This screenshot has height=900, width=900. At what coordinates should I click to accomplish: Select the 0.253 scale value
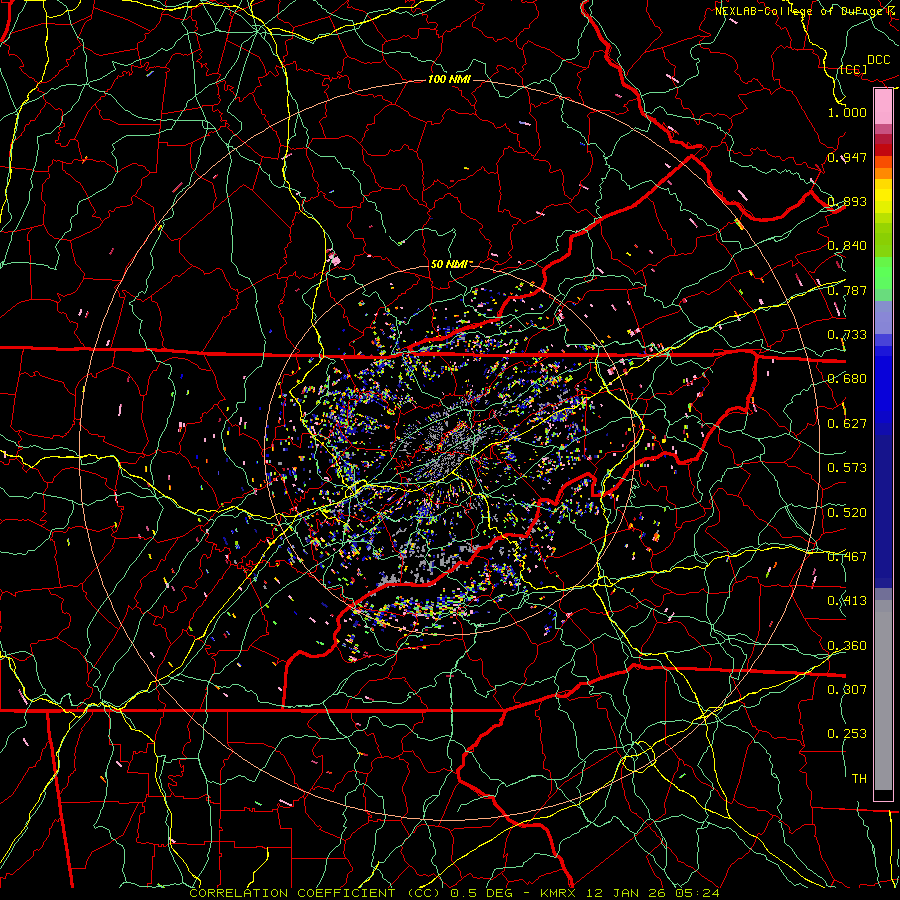(847, 734)
